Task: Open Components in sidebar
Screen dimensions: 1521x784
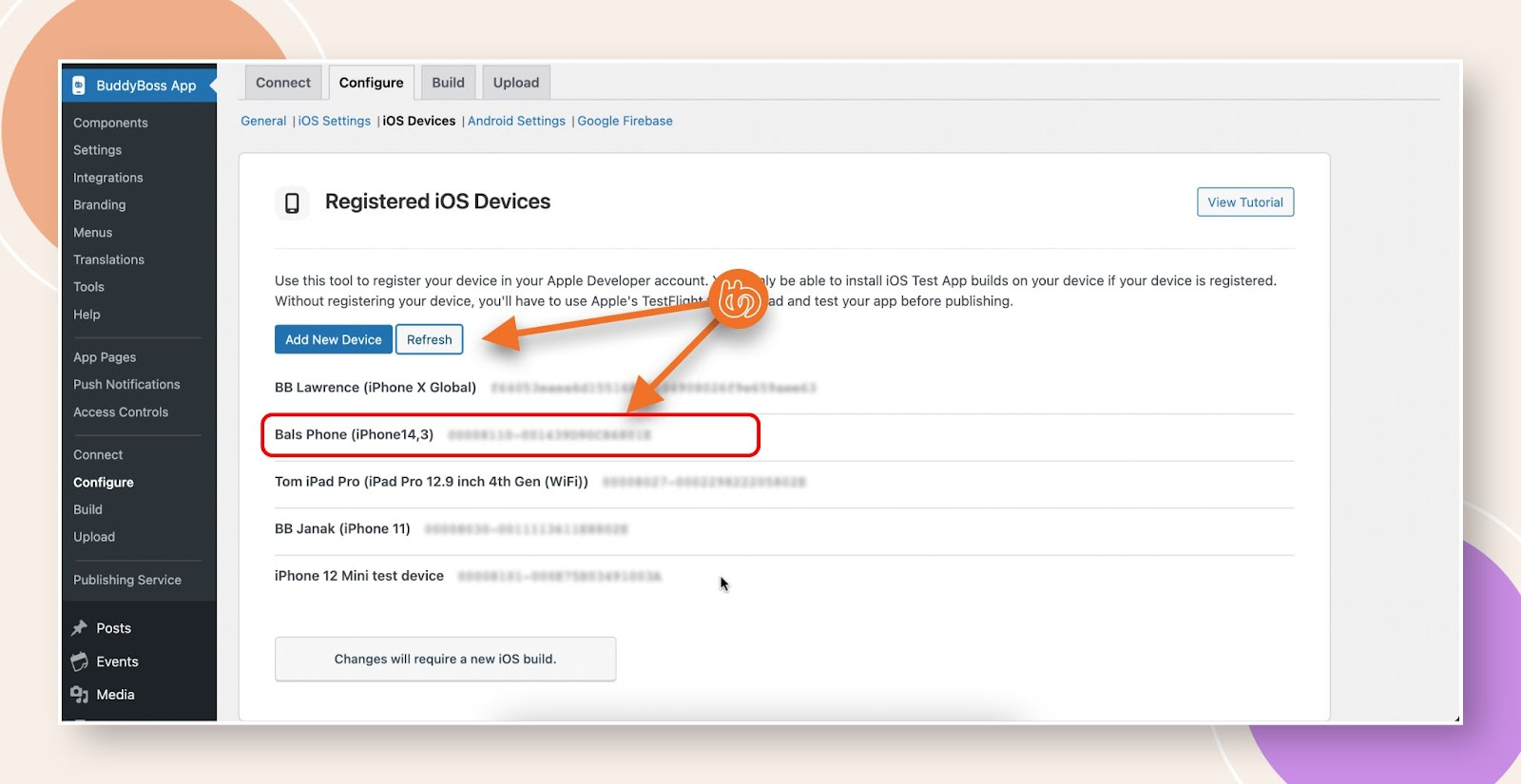Action: [x=110, y=123]
